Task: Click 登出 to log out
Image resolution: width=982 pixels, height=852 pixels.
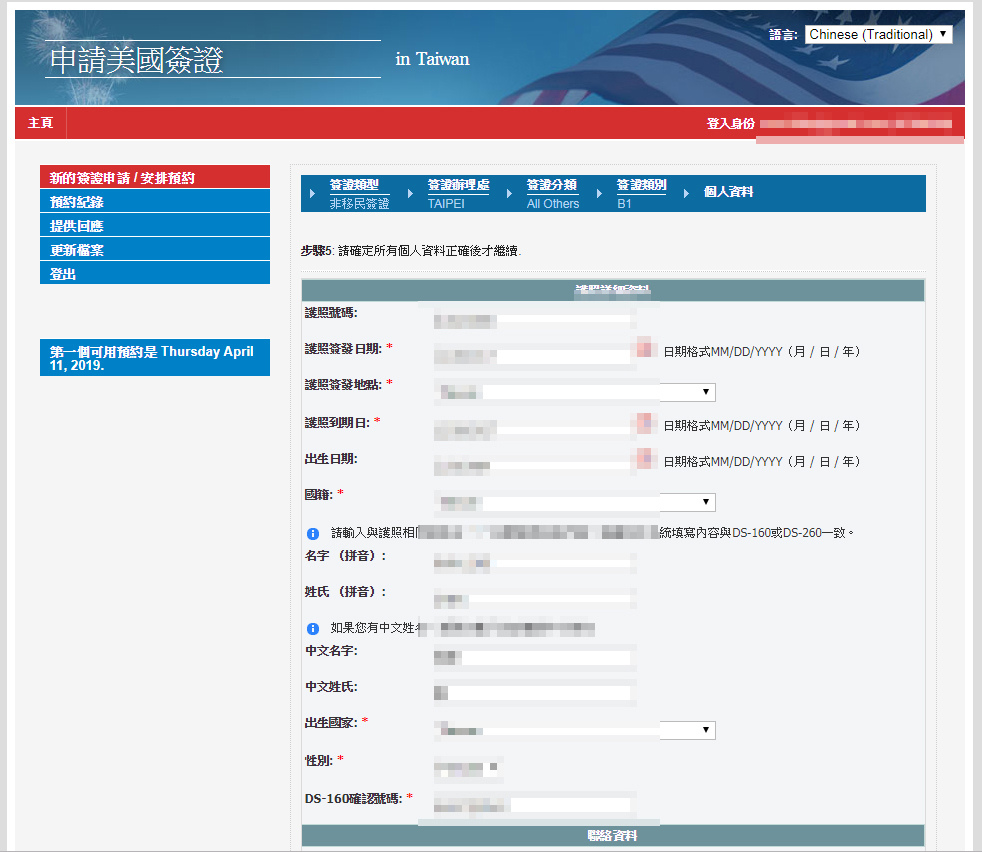Action: 155,273
